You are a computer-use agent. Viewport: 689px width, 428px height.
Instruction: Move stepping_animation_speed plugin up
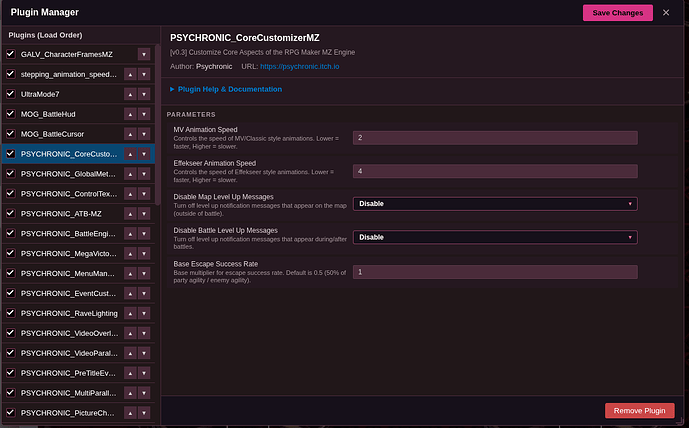point(130,74)
